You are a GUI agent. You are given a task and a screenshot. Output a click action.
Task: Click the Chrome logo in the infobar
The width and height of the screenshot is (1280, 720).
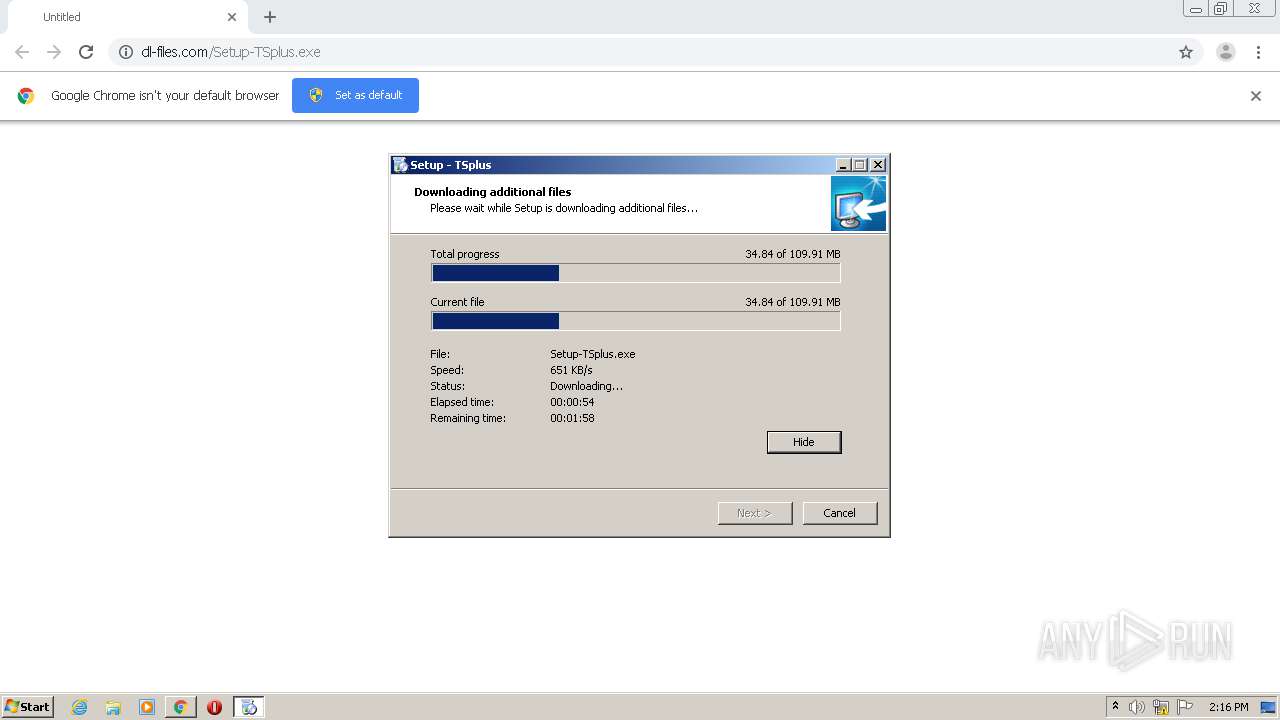26,96
